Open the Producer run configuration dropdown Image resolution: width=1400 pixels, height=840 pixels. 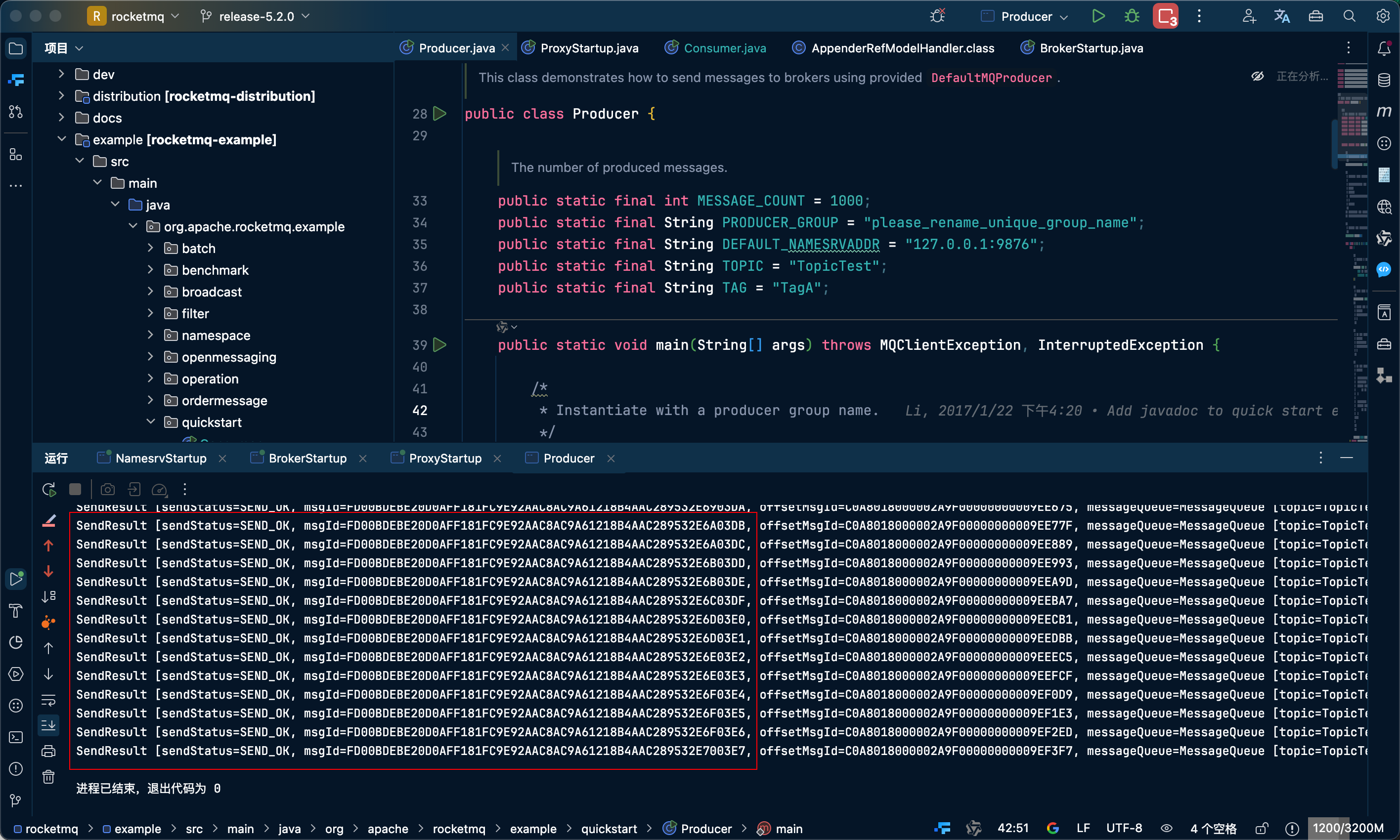(x=1024, y=16)
